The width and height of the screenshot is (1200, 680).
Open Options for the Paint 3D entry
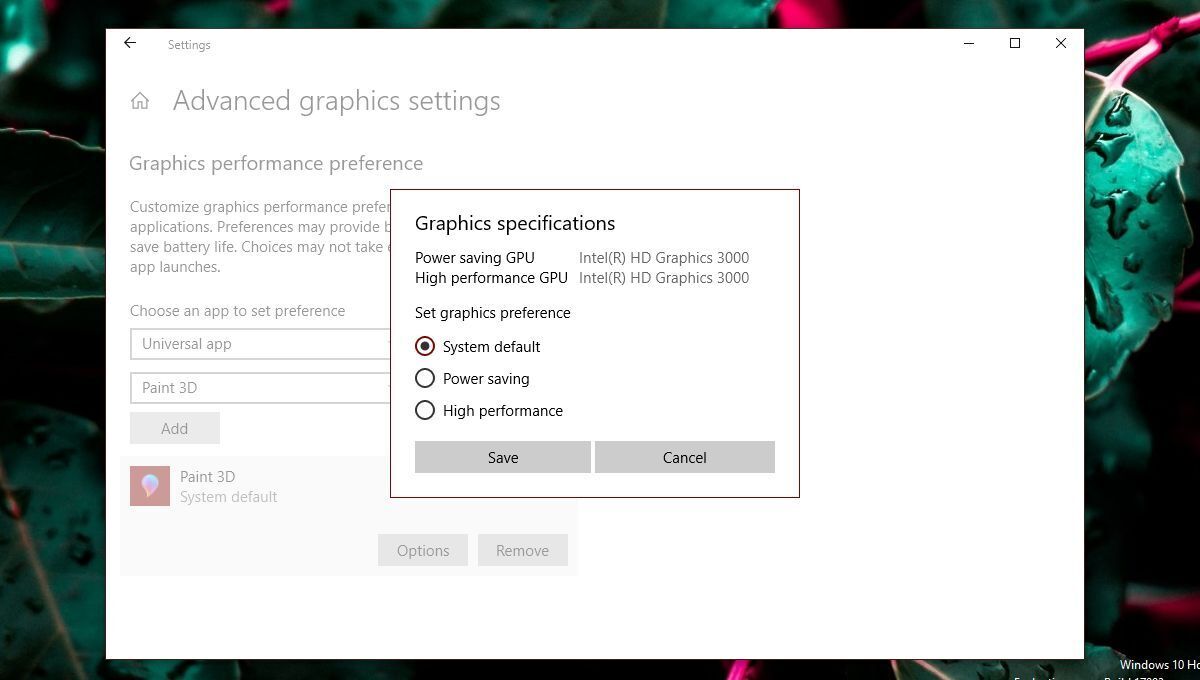422,550
